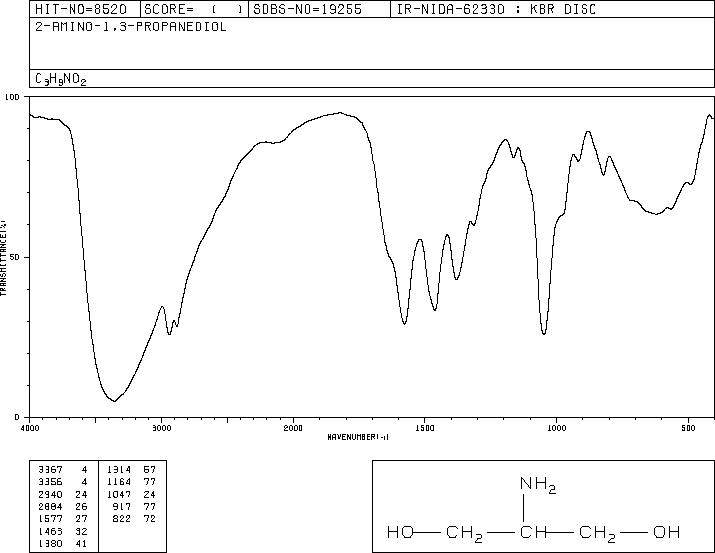The height and width of the screenshot is (553, 715).
Task: Click peak table entry 1463
Action: coord(51,532)
